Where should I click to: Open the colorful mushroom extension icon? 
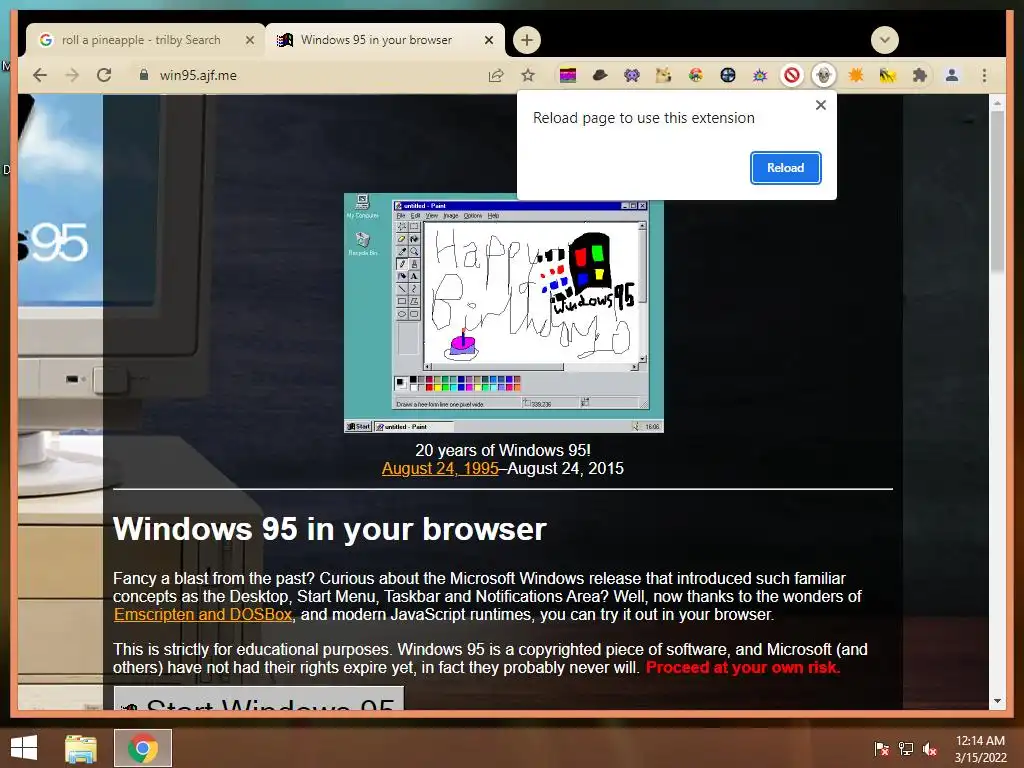tap(696, 75)
